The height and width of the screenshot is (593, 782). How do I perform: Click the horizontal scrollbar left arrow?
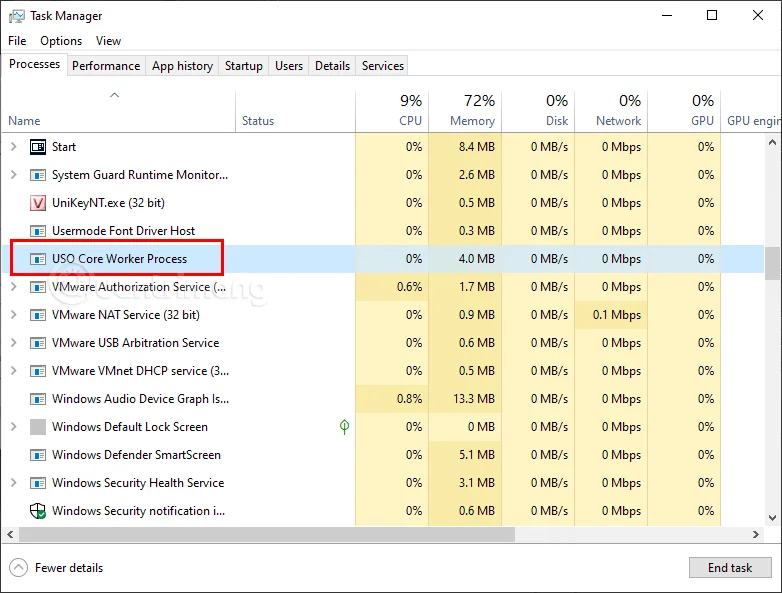(x=10, y=534)
